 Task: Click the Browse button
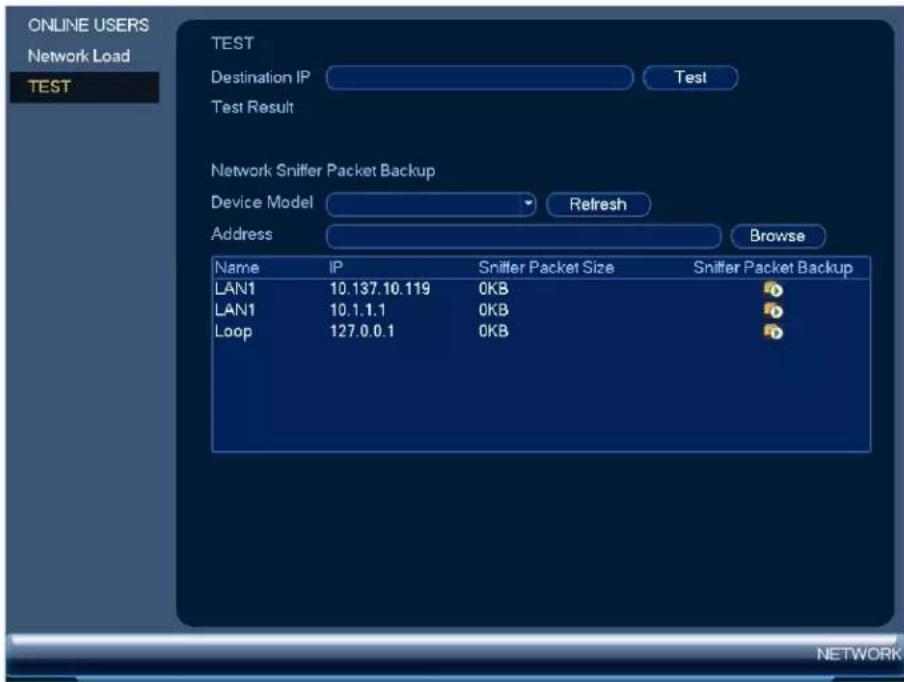click(778, 236)
